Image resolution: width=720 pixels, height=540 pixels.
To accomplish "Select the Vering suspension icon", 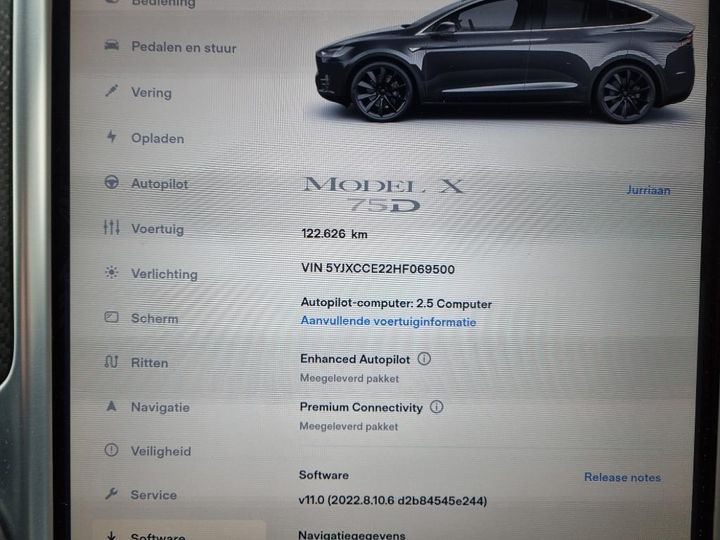I will pyautogui.click(x=112, y=91).
